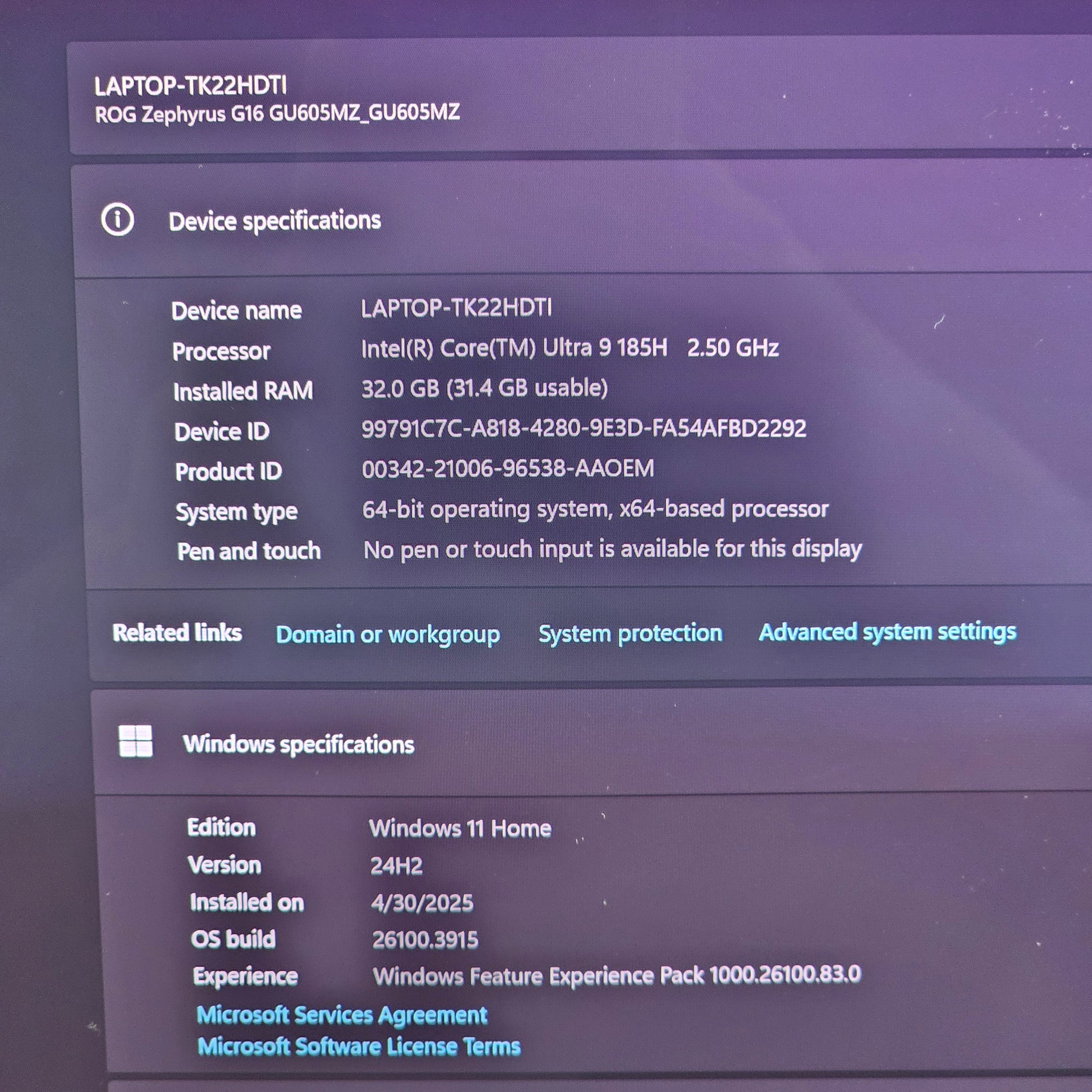1092x1092 pixels.
Task: Collapse the Windows specifications section header
Action: pyautogui.click(x=591, y=742)
